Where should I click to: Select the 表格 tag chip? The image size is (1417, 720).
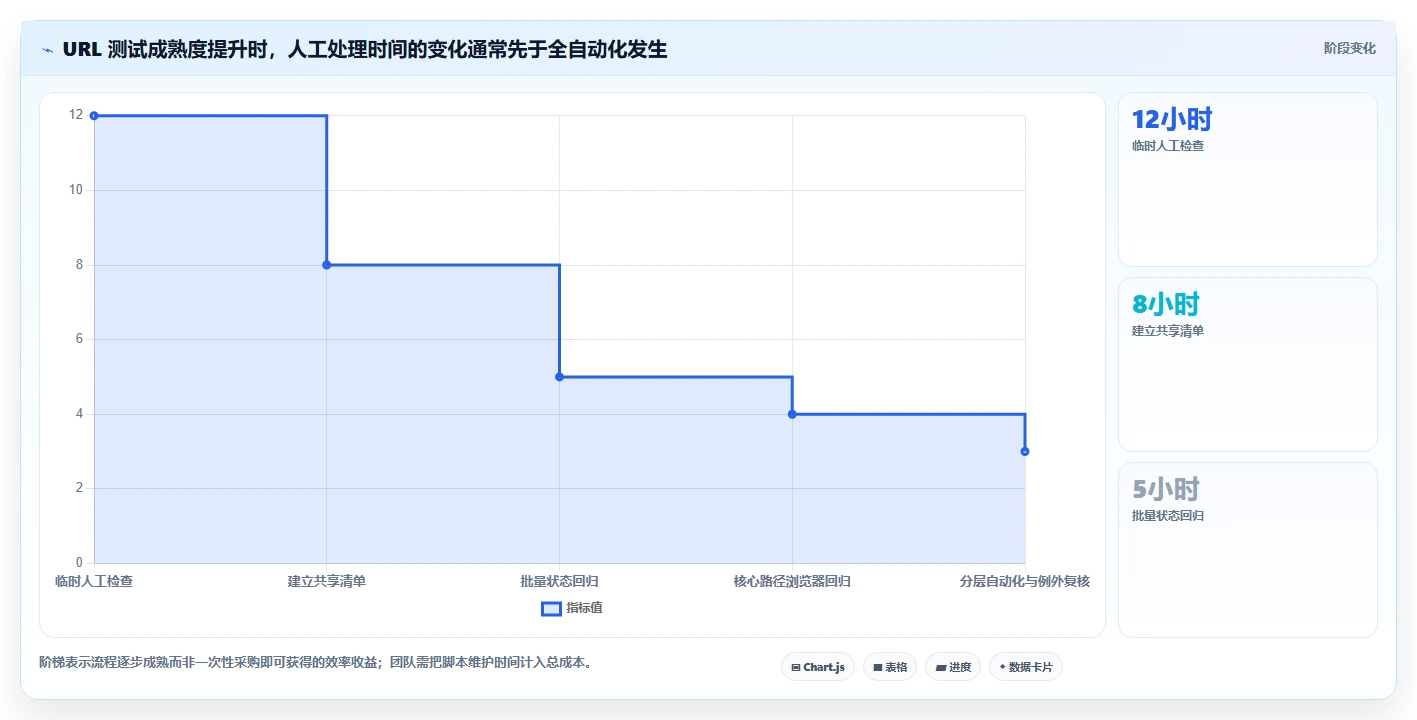[x=890, y=667]
